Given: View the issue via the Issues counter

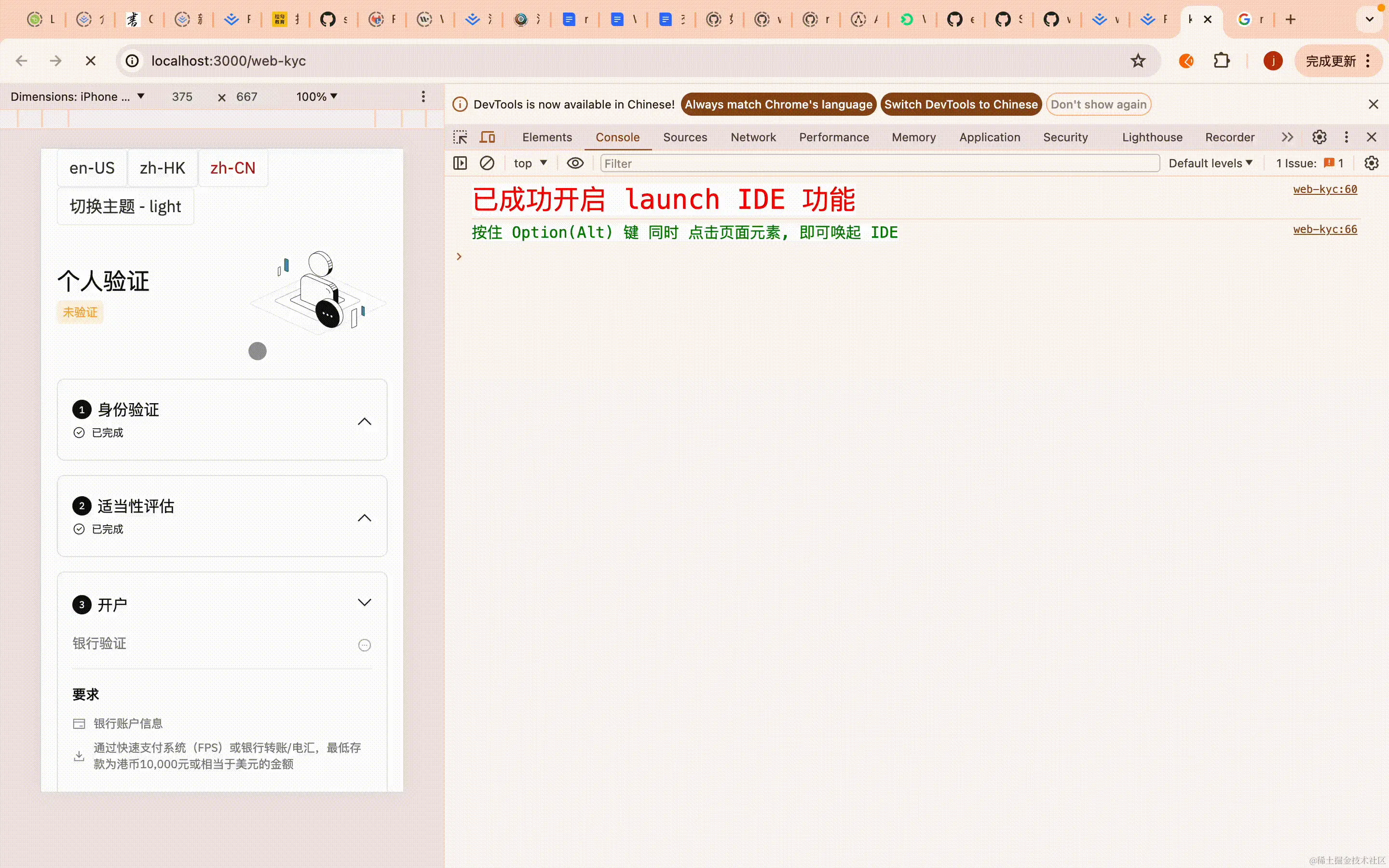Looking at the screenshot, I should click(1308, 163).
